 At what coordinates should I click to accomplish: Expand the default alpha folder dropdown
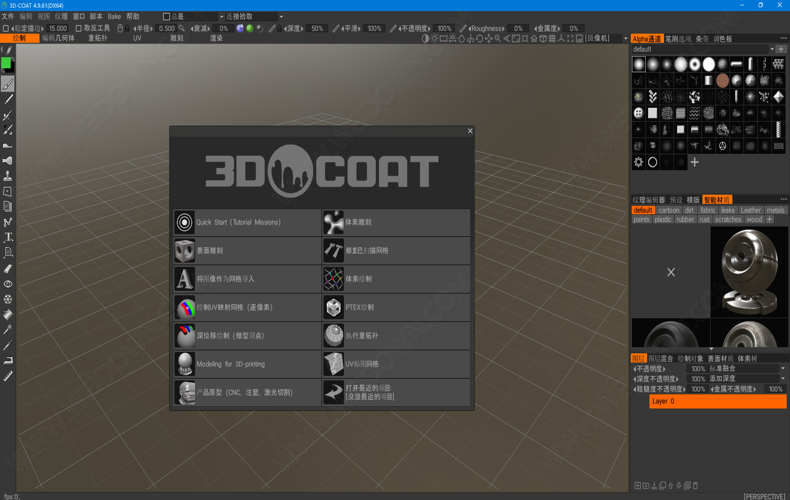[x=772, y=49]
